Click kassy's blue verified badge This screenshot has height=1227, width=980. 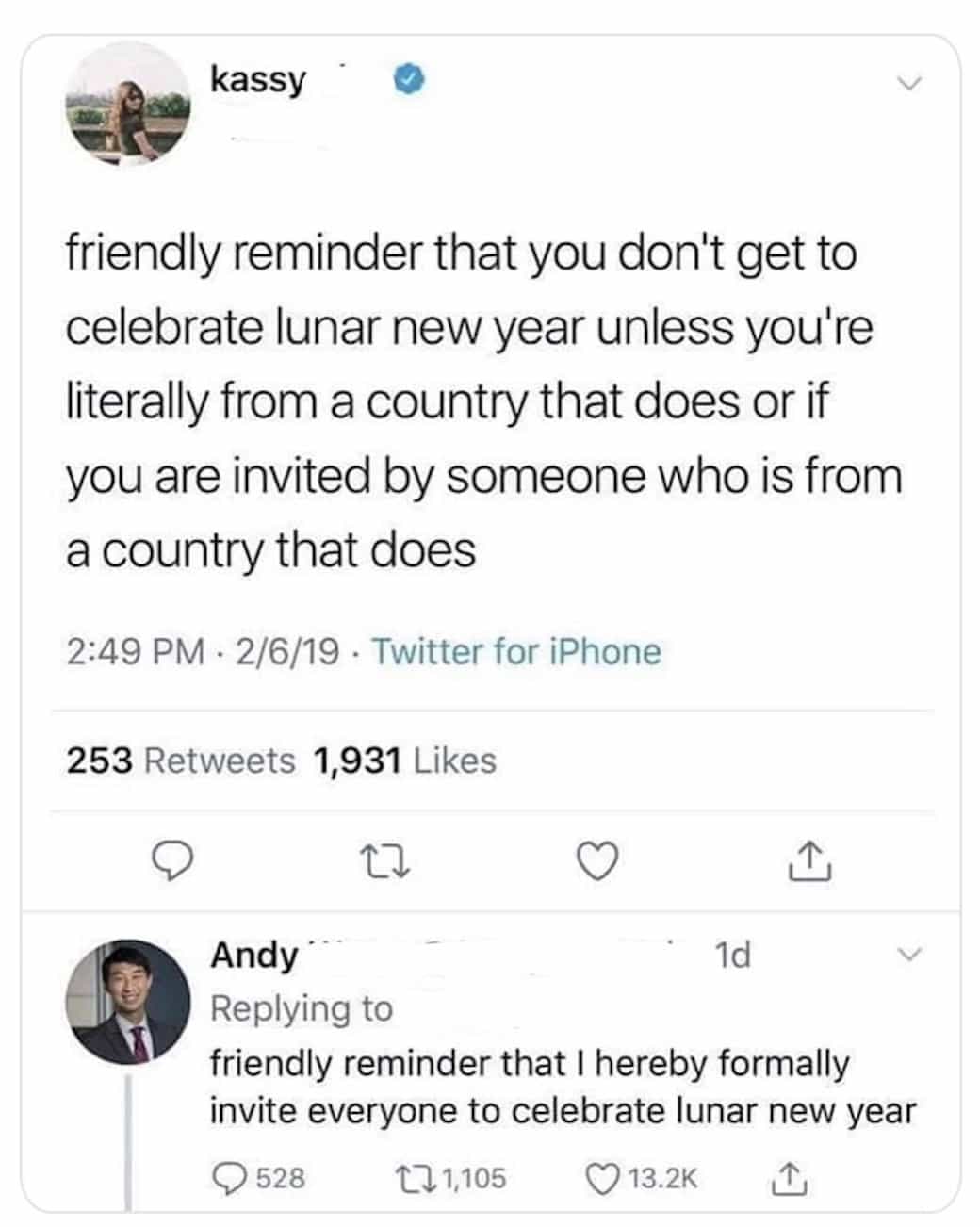tap(406, 79)
